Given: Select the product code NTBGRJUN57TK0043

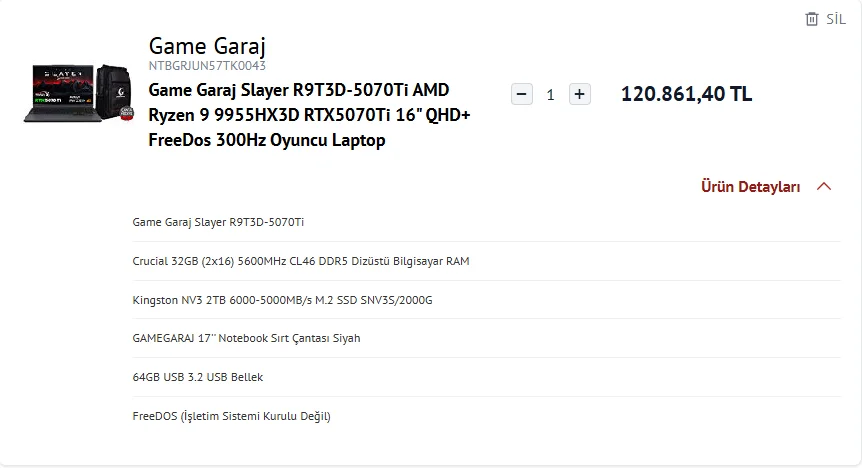Looking at the screenshot, I should [207, 65].
